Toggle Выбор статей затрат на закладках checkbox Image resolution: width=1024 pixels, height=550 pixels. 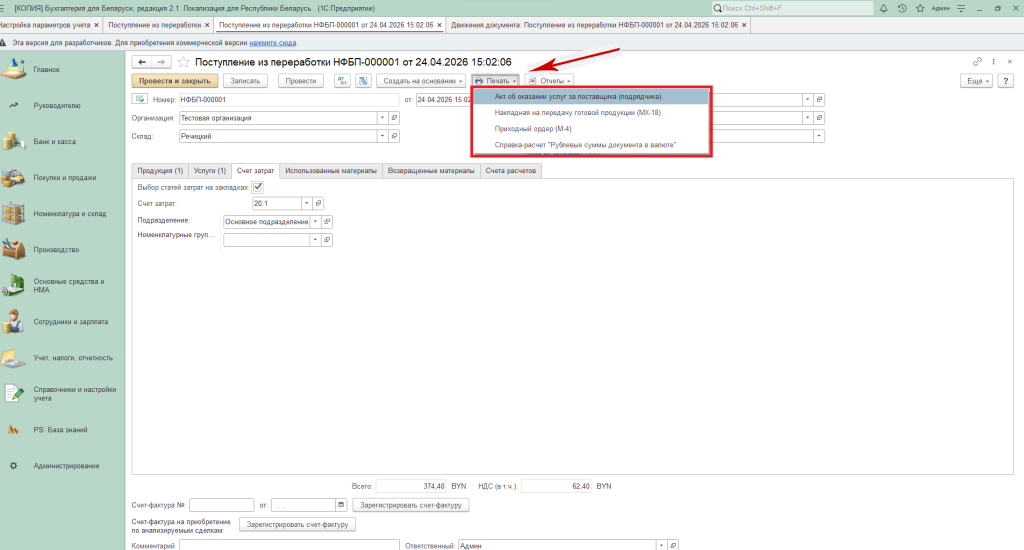click(x=258, y=187)
